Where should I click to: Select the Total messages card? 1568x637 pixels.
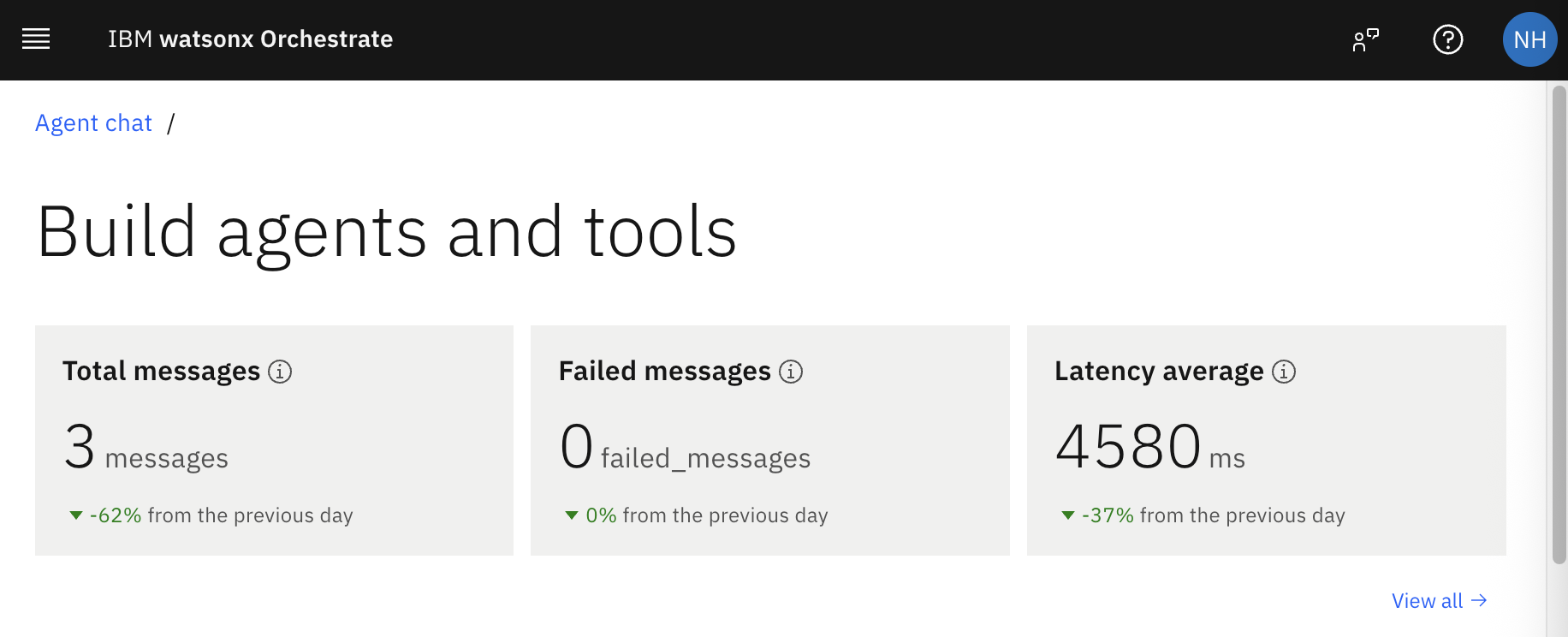click(x=274, y=440)
